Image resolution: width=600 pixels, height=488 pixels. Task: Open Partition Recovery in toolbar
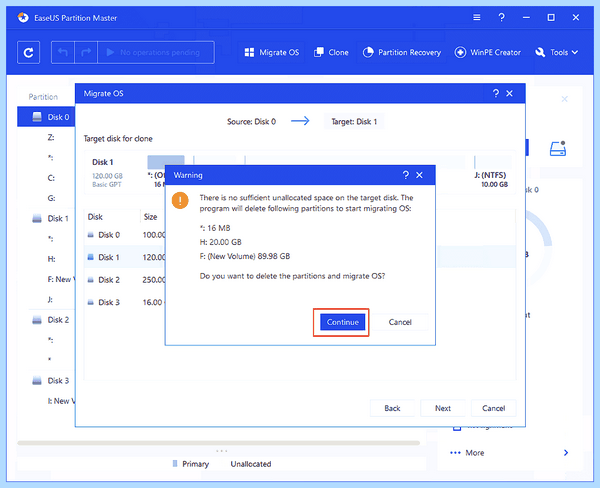tap(402, 52)
